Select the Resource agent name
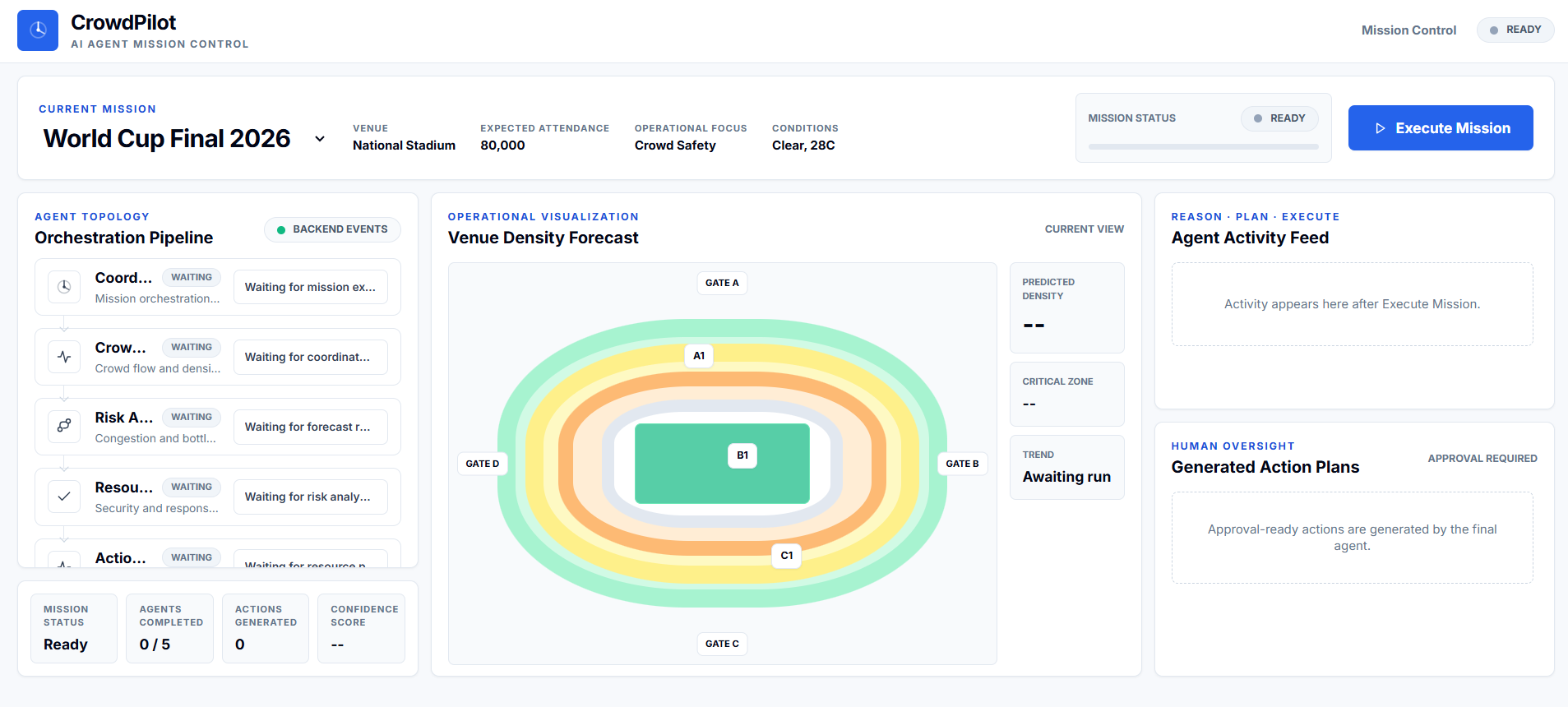This screenshot has width=1568, height=707. [123, 488]
